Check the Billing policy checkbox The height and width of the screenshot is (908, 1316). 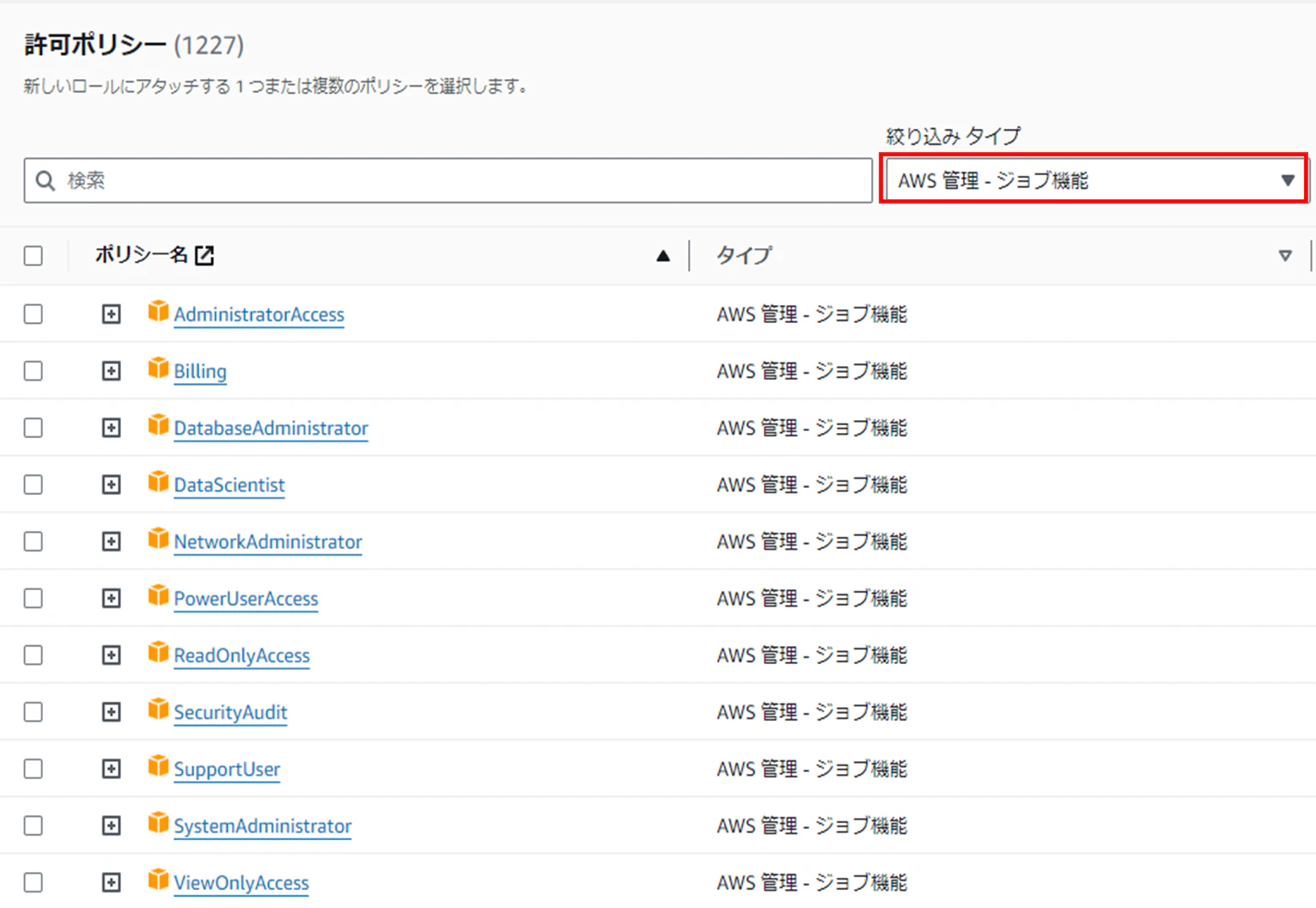click(34, 371)
